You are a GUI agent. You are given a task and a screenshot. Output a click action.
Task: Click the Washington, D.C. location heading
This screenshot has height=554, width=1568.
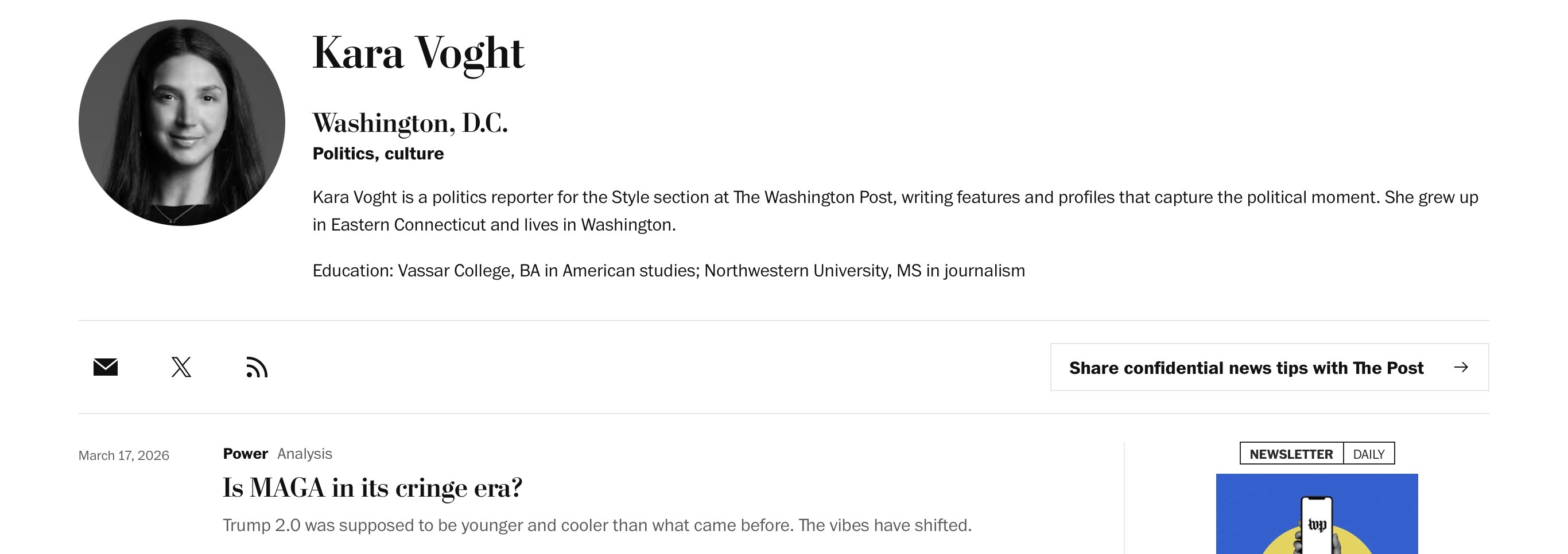pyautogui.click(x=410, y=123)
